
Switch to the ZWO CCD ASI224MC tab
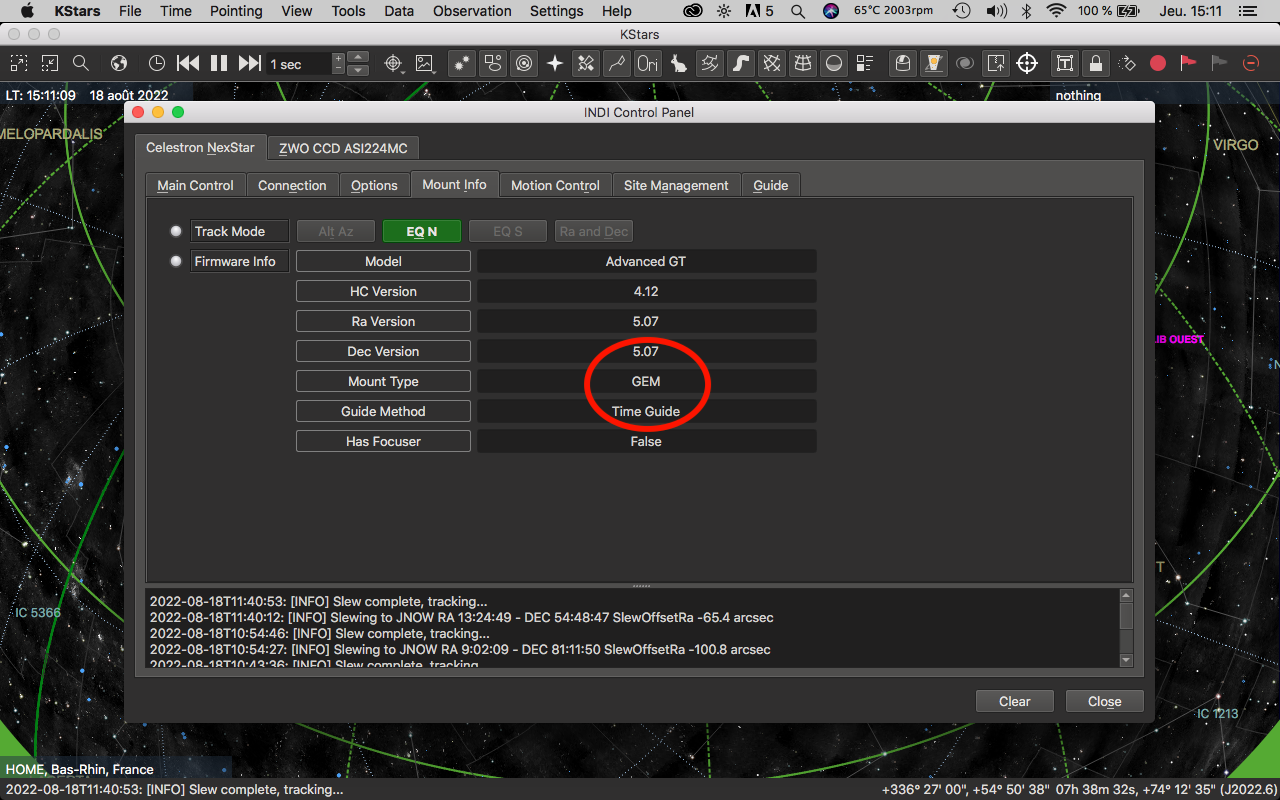(x=344, y=148)
